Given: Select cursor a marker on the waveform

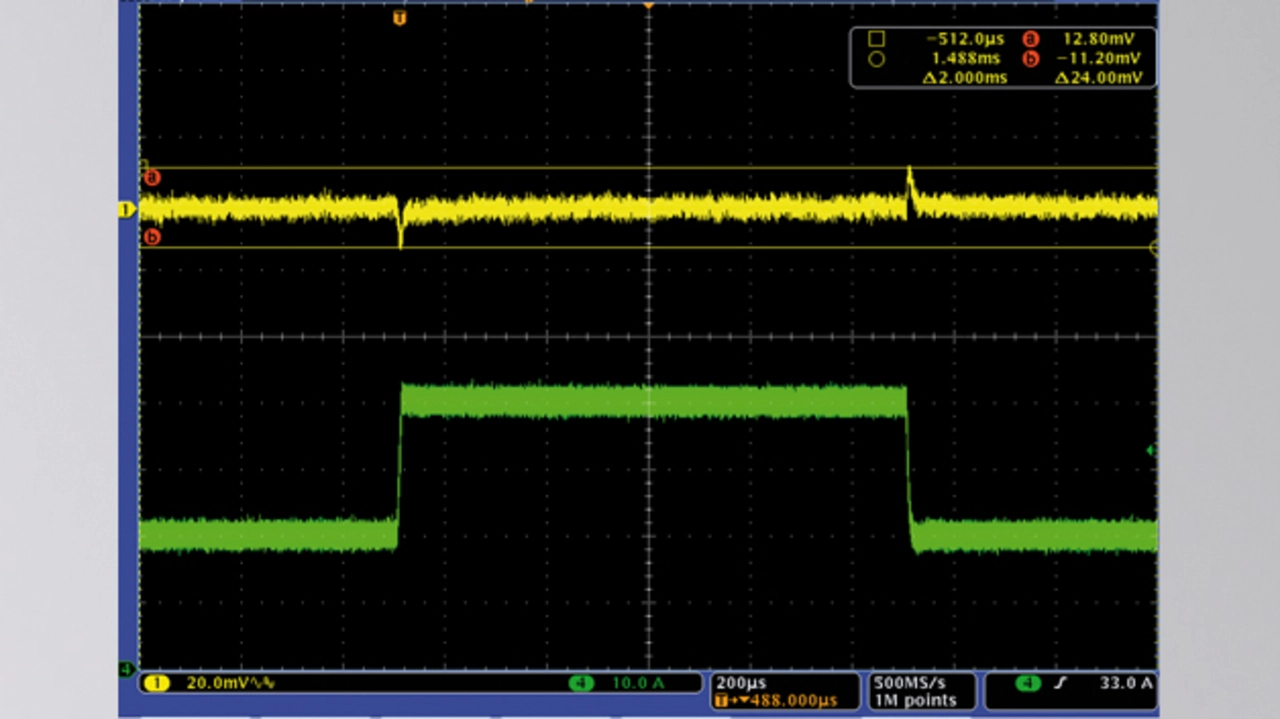Looking at the screenshot, I should (152, 178).
